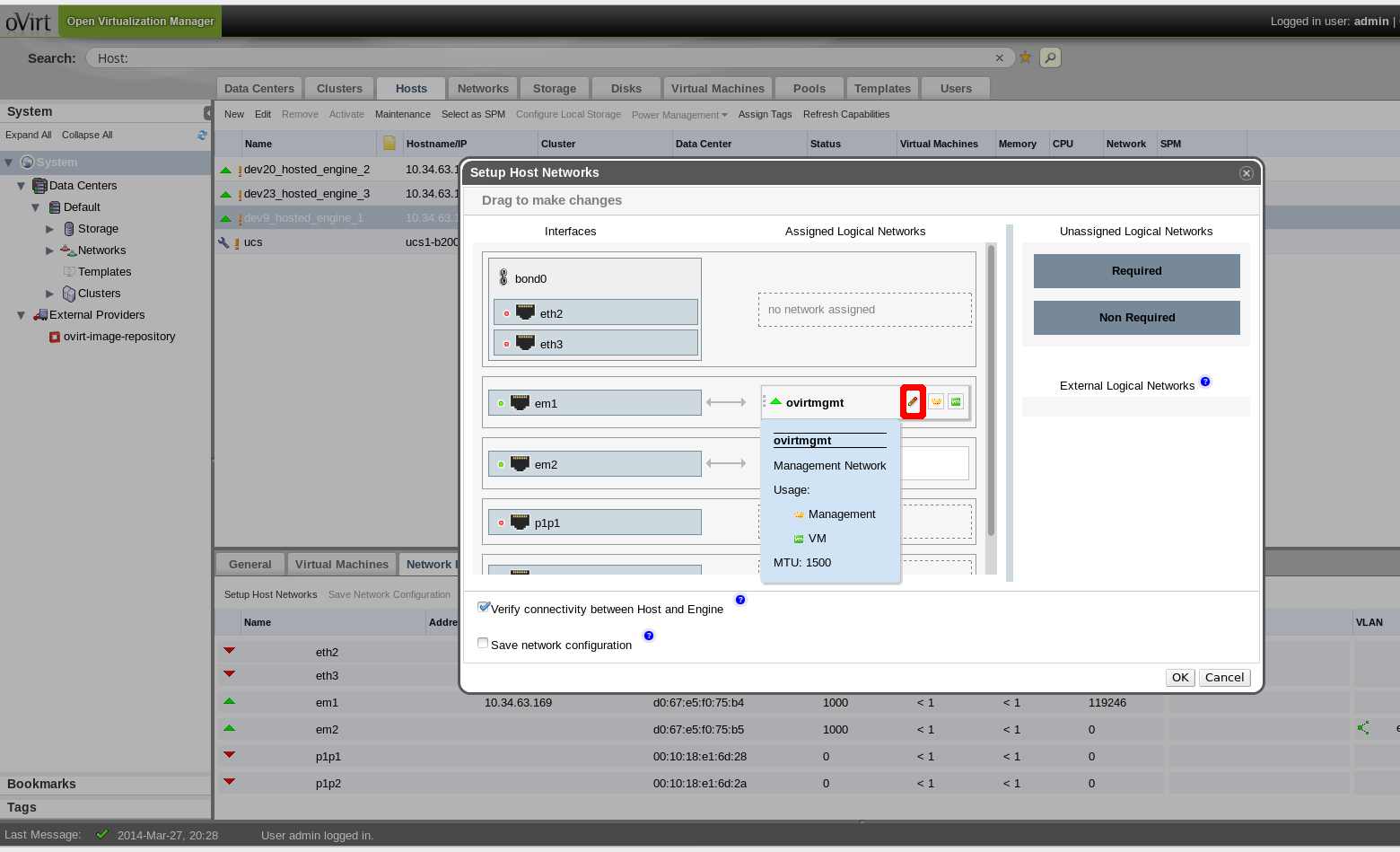Cancel the Setup Host Networks dialog
Image resolution: width=1400 pixels, height=852 pixels.
[1224, 678]
